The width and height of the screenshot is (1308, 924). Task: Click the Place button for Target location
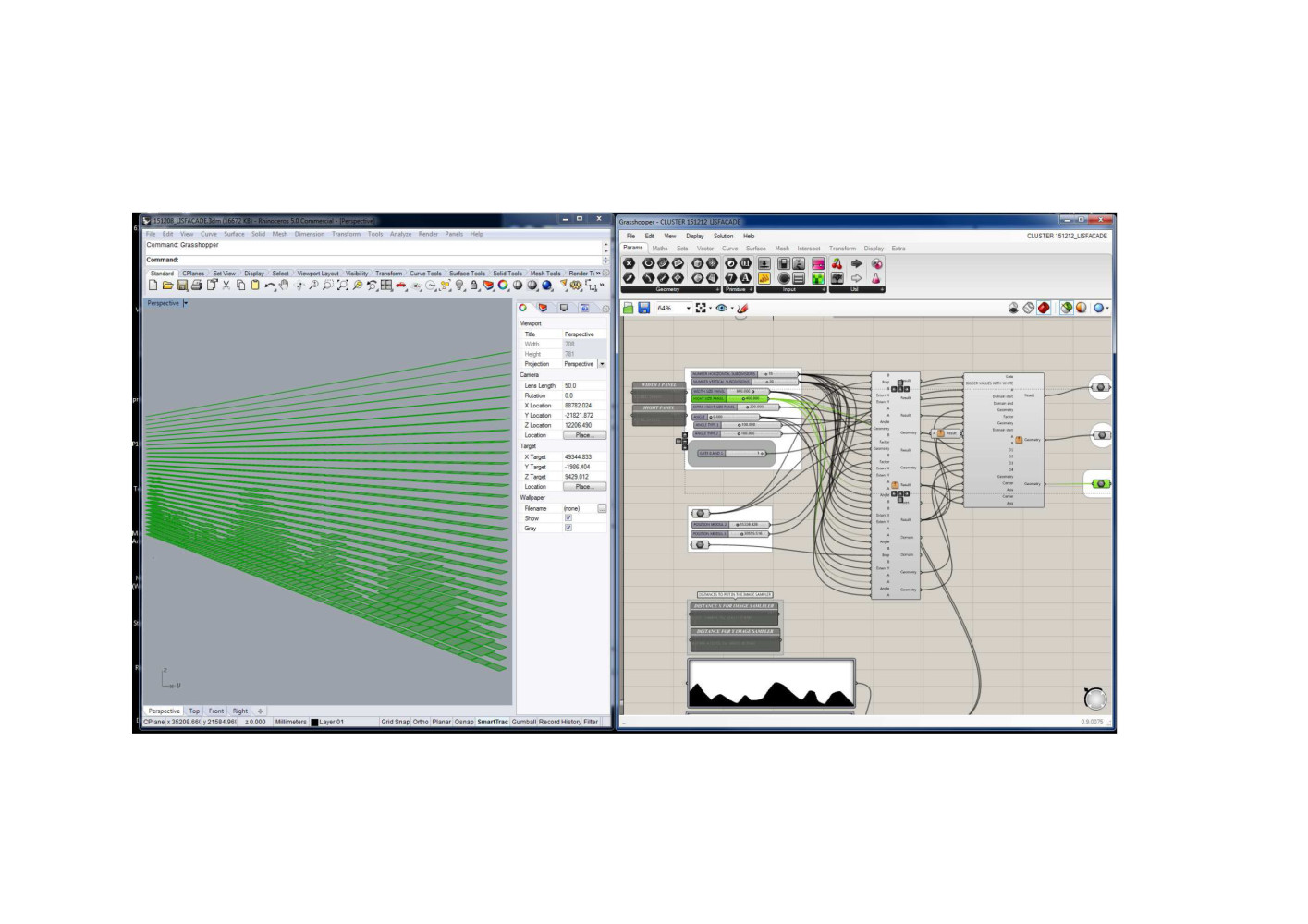583,487
